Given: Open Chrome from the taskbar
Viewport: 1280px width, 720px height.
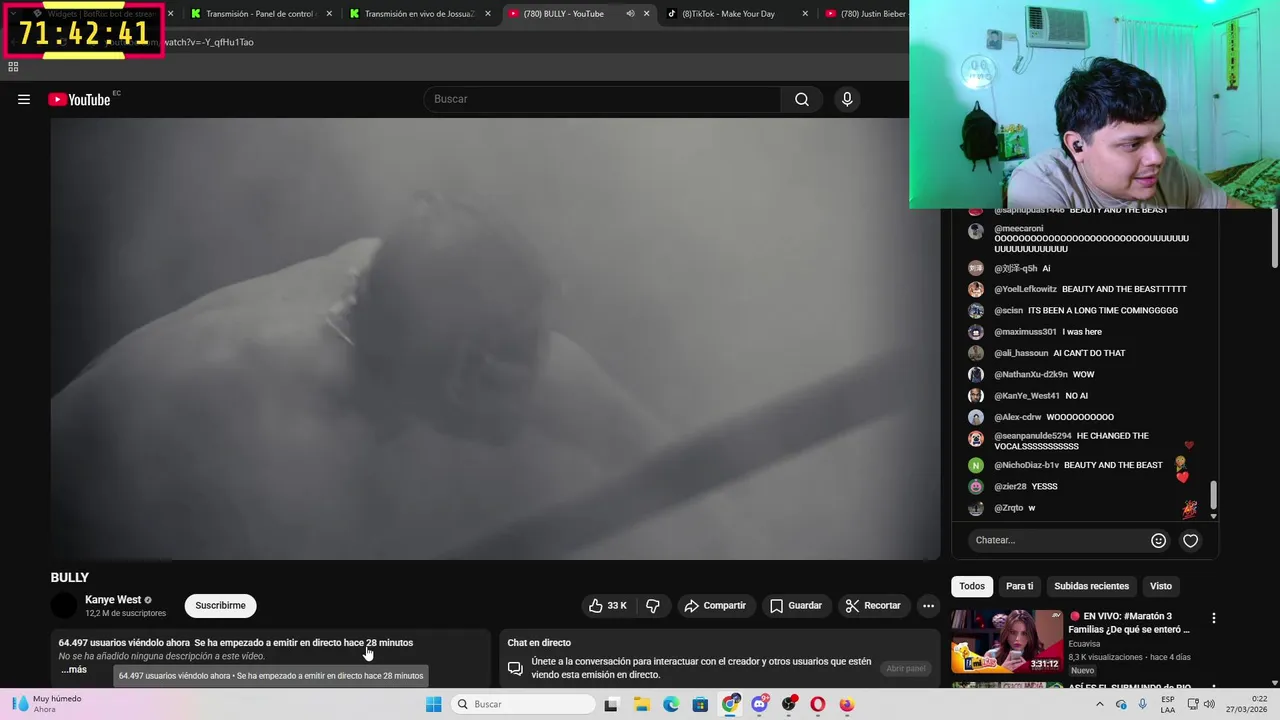Looking at the screenshot, I should click(731, 704).
